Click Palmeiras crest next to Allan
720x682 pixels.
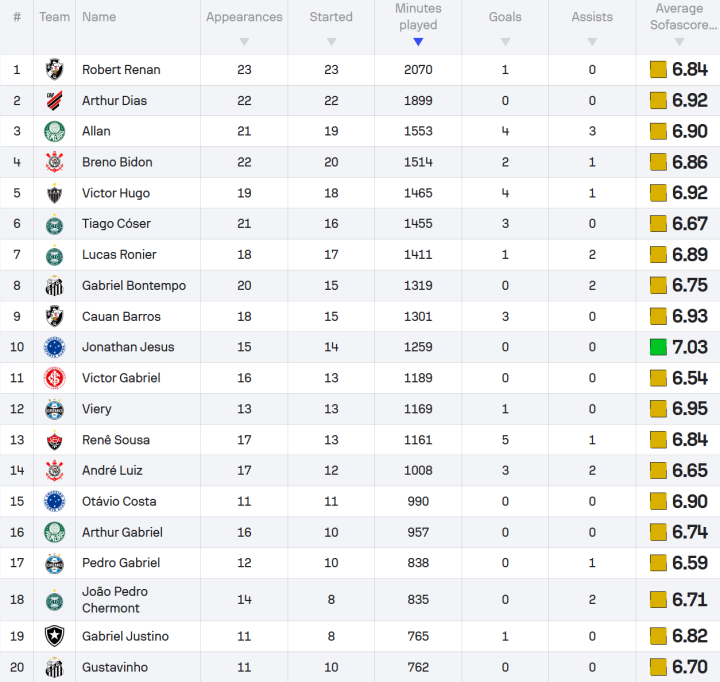coord(55,131)
